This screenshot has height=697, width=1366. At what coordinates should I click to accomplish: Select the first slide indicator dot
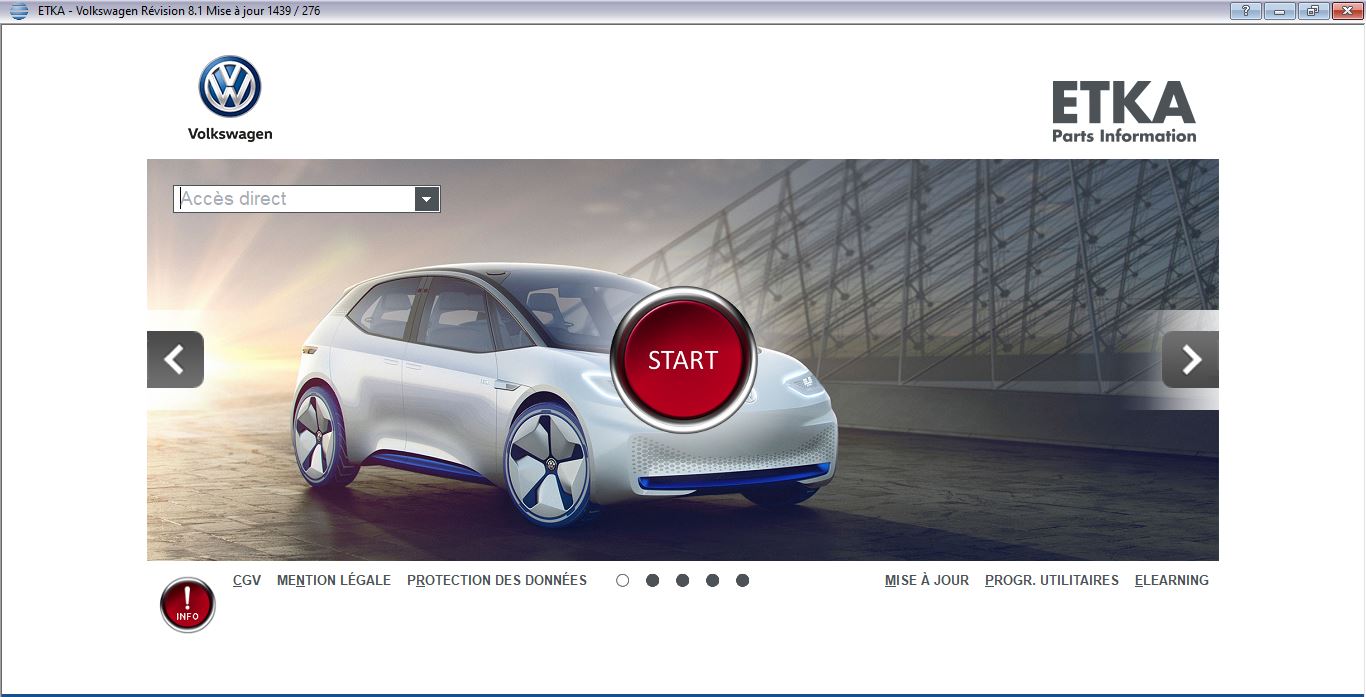[623, 580]
